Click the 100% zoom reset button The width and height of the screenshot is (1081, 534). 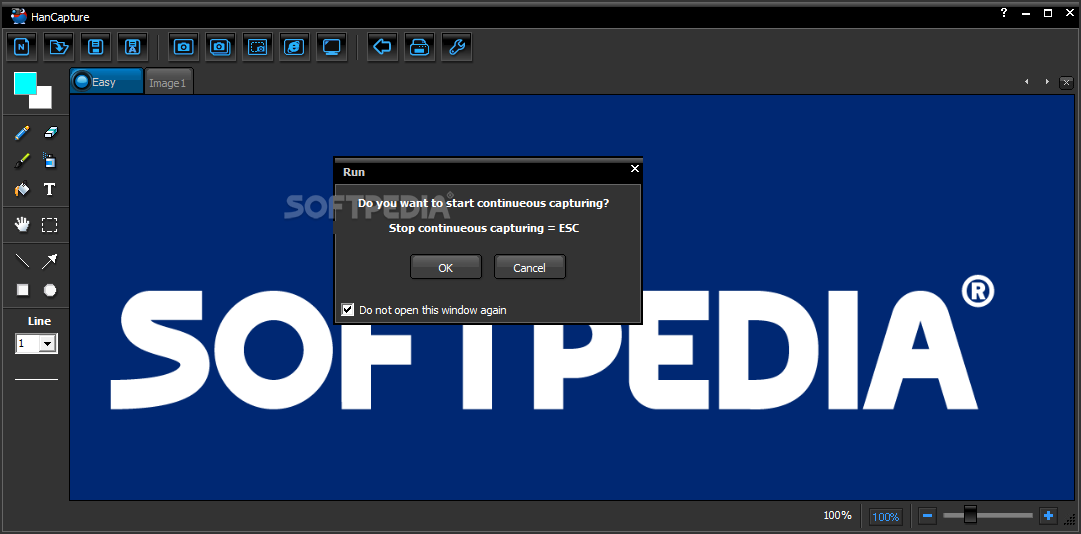[x=886, y=516]
